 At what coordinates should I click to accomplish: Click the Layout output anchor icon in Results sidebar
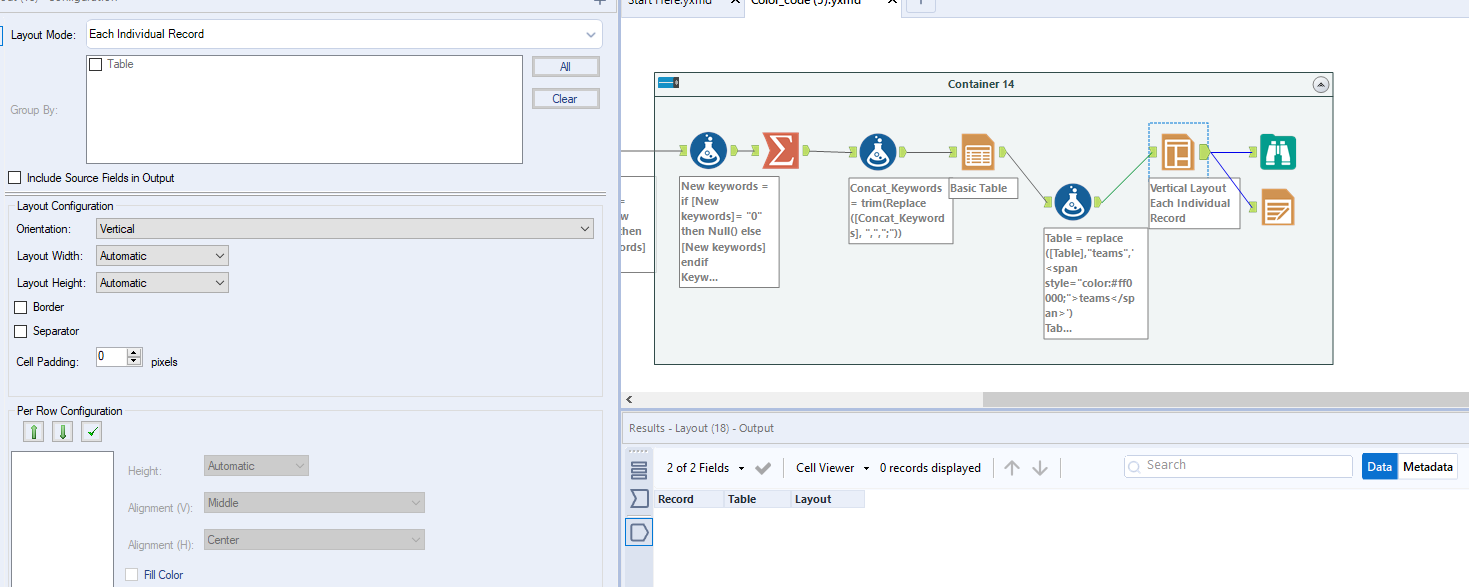tap(638, 532)
